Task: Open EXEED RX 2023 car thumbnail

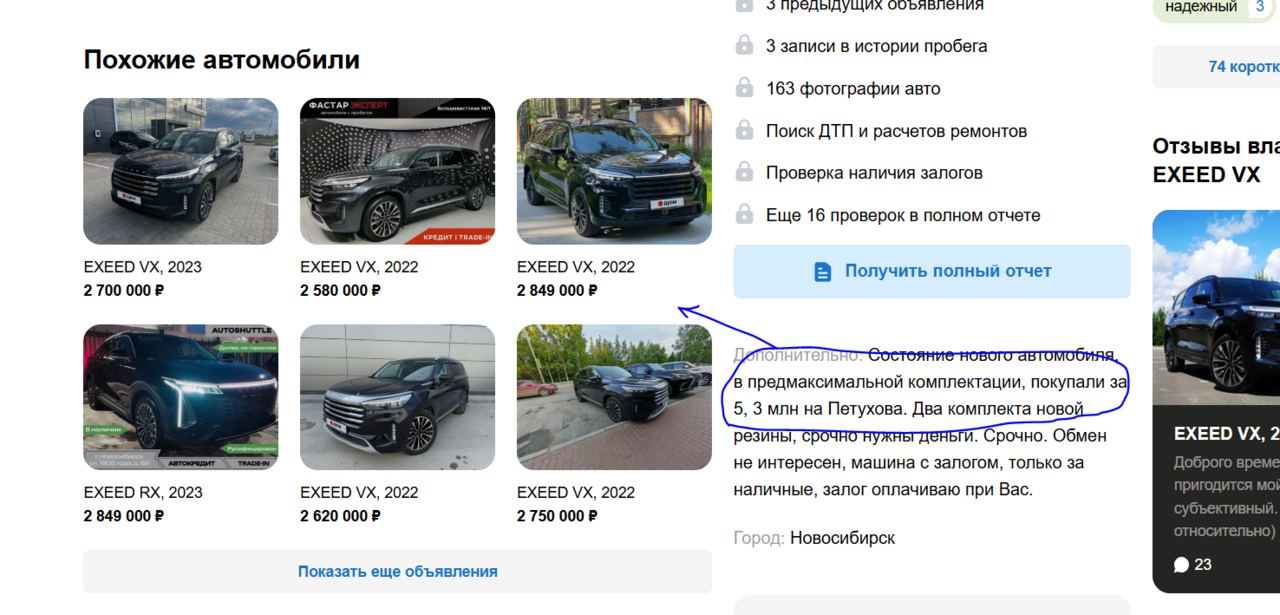Action: (181, 397)
